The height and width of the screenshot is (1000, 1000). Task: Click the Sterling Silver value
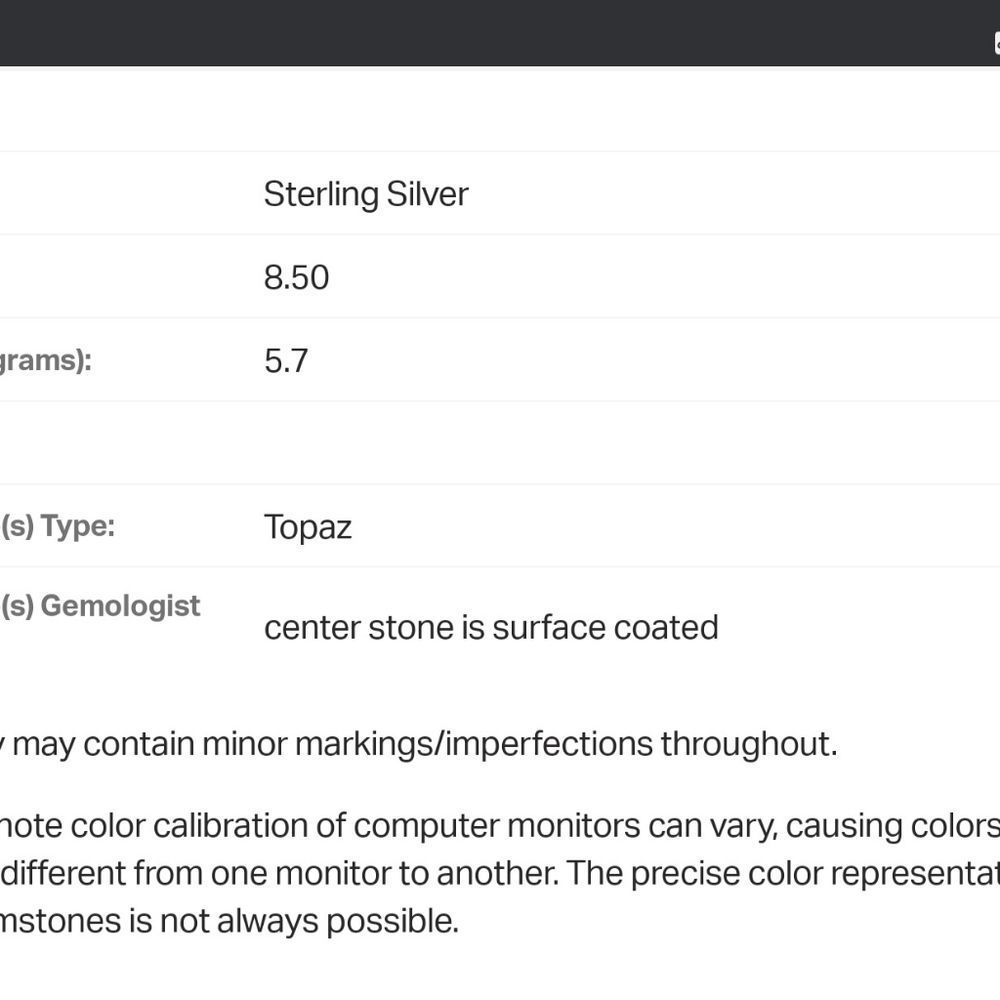pyautogui.click(x=365, y=194)
